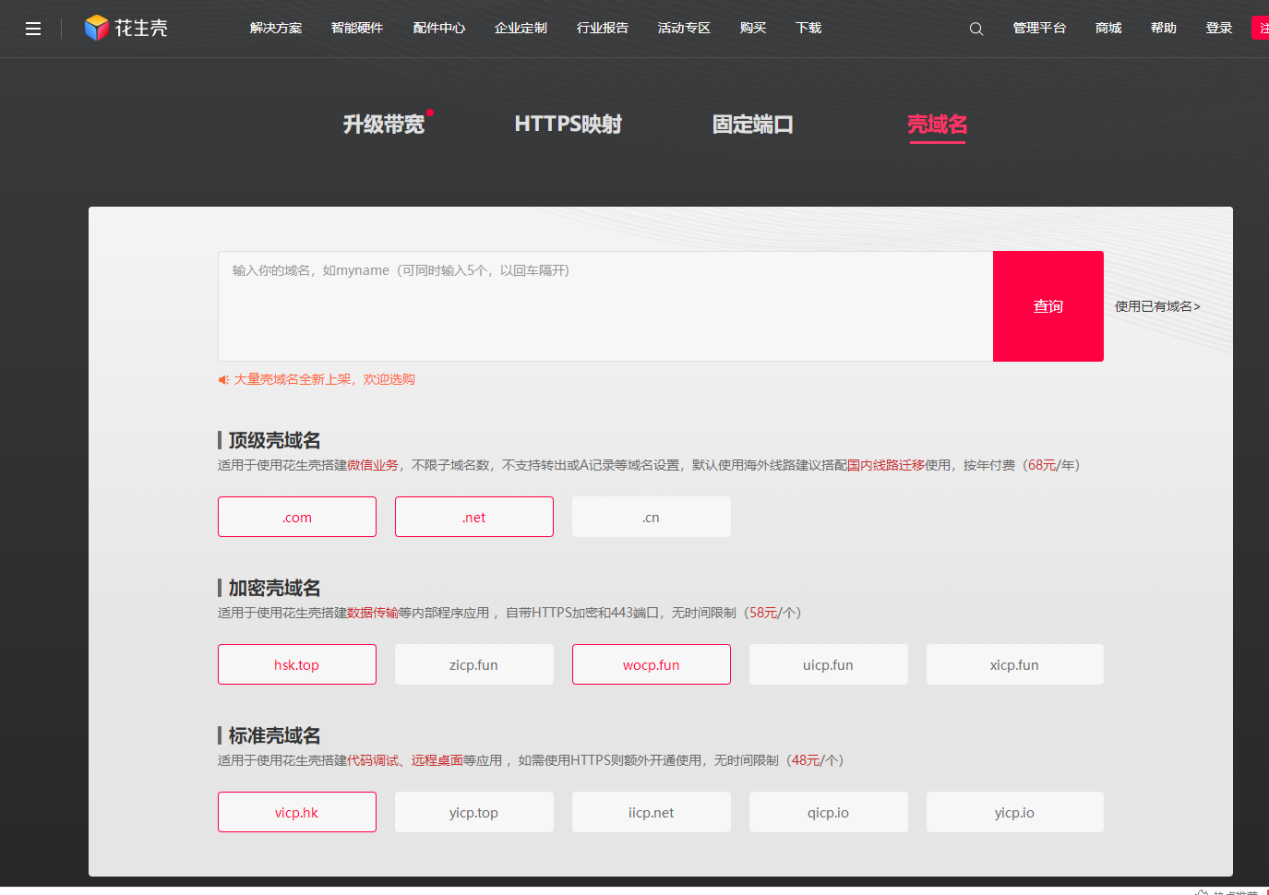The height and width of the screenshot is (895, 1269).
Task: Click the 使用已有域名 link
Action: coord(1157,307)
